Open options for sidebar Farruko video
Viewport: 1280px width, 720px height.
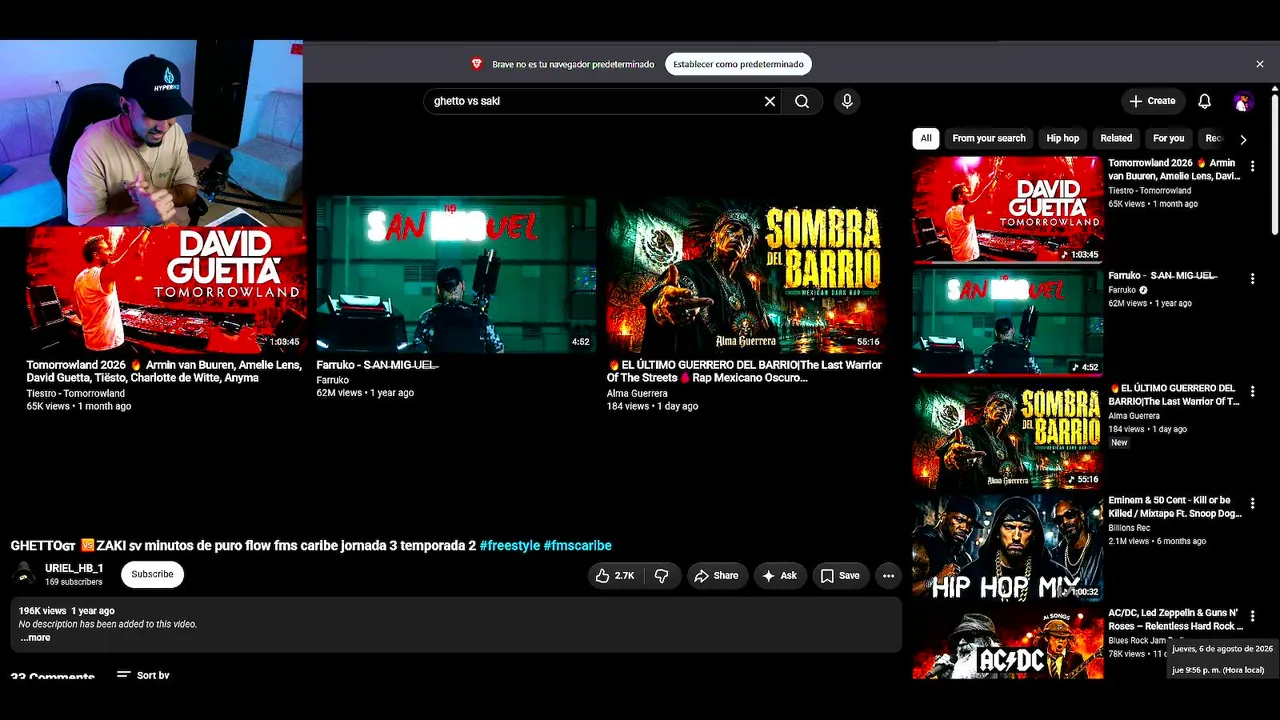tap(1252, 279)
